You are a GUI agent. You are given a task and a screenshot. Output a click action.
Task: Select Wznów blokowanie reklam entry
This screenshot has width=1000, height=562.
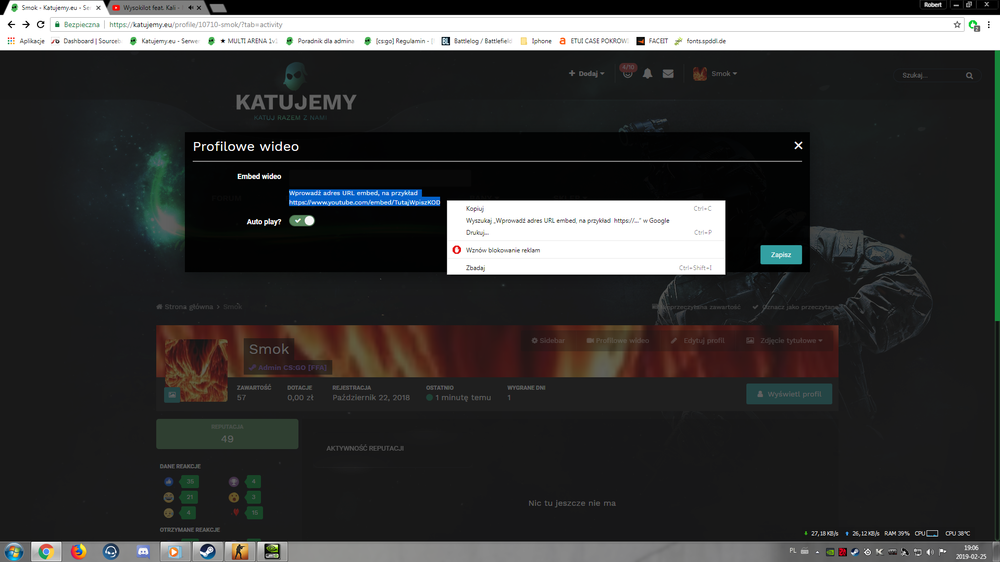coord(585,250)
